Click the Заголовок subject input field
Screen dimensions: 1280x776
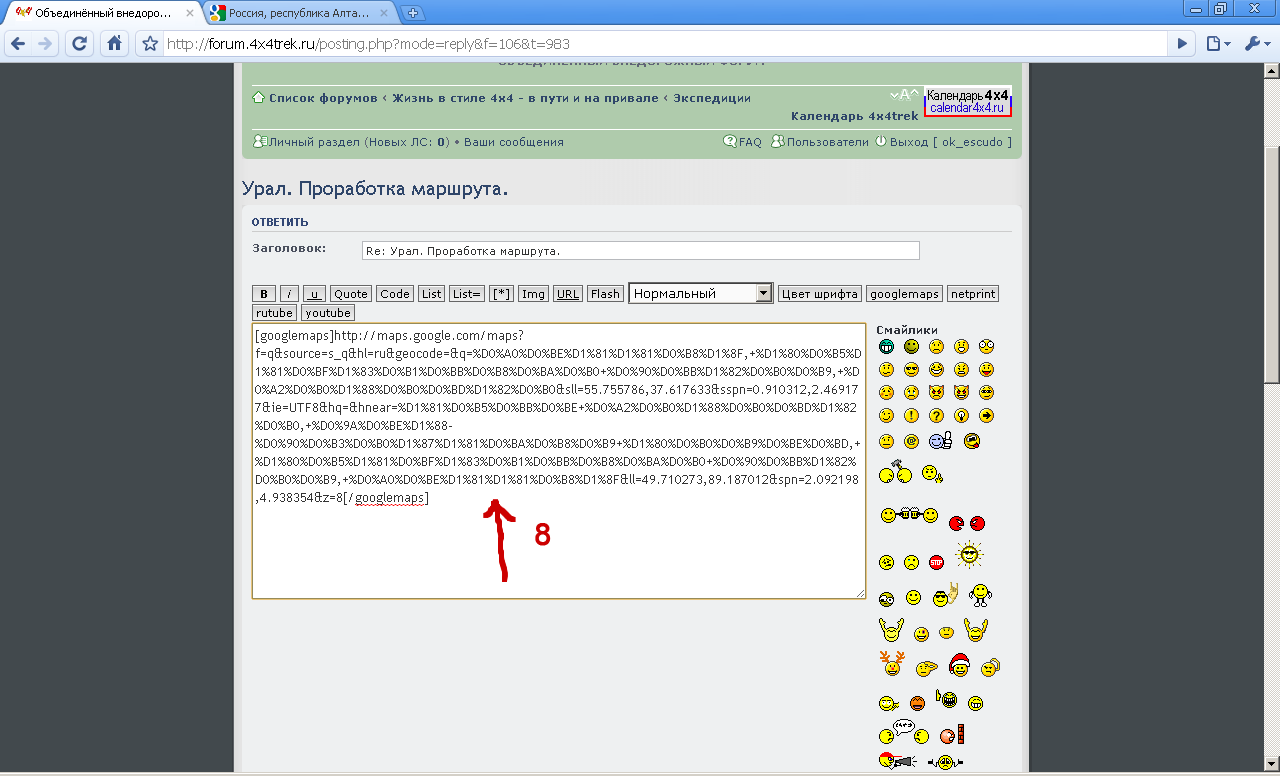[x=640, y=251]
